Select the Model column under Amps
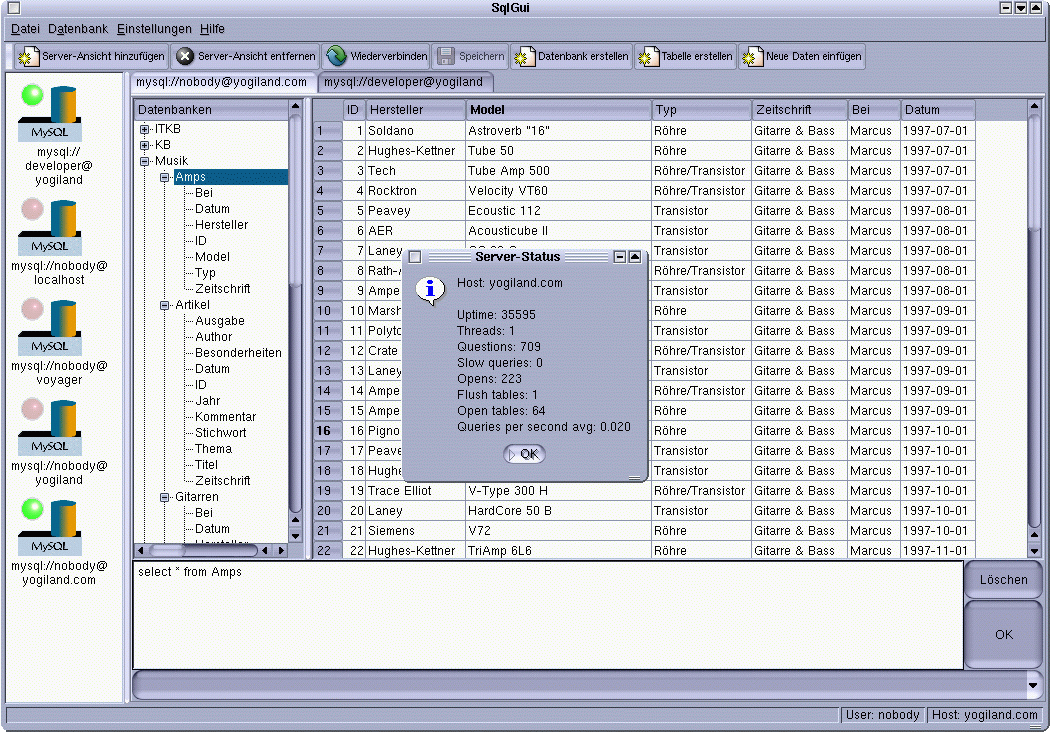The image size is (1050, 732). pyautogui.click(x=212, y=257)
